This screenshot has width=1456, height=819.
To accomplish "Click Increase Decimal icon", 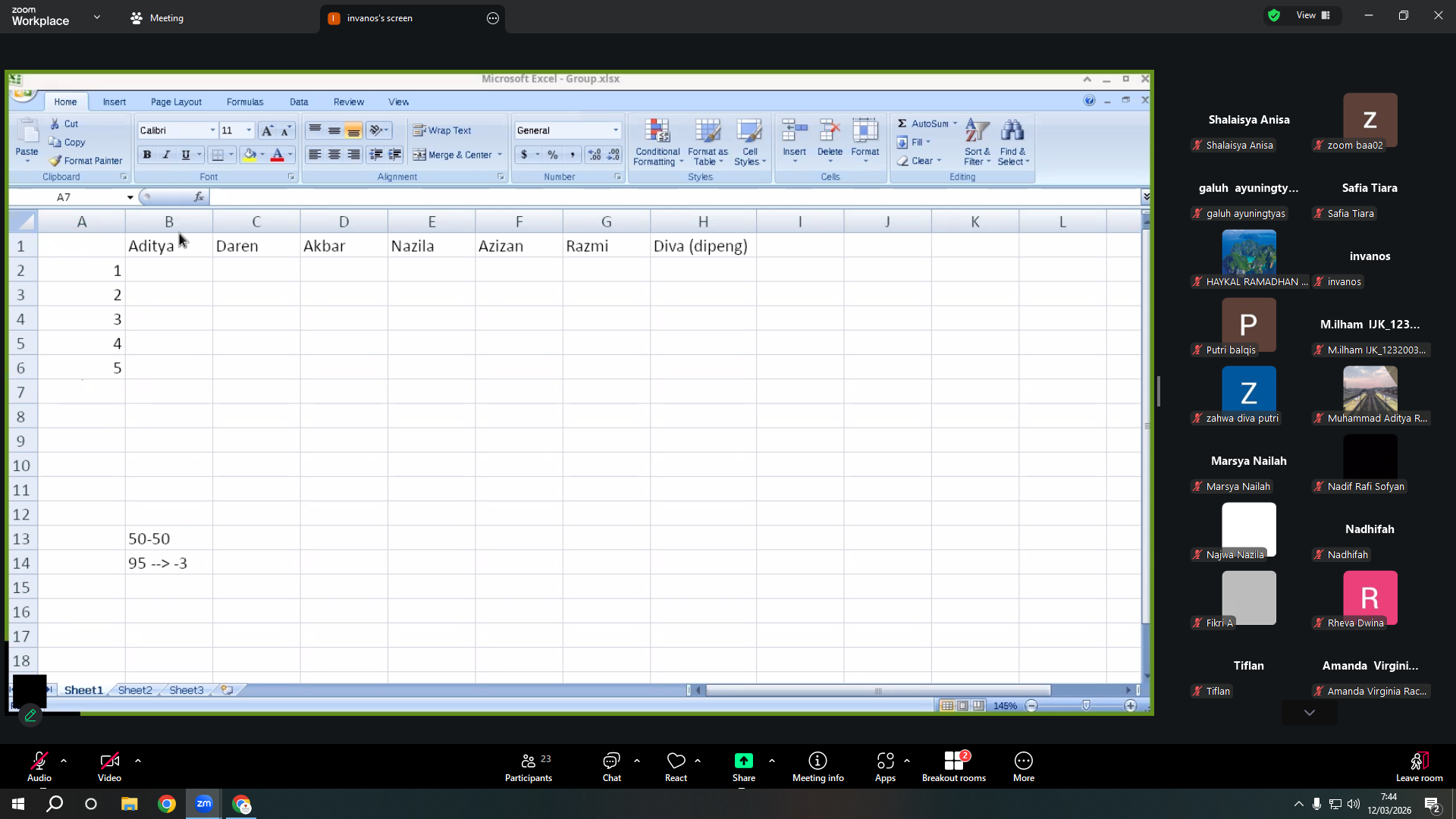I will 594,155.
